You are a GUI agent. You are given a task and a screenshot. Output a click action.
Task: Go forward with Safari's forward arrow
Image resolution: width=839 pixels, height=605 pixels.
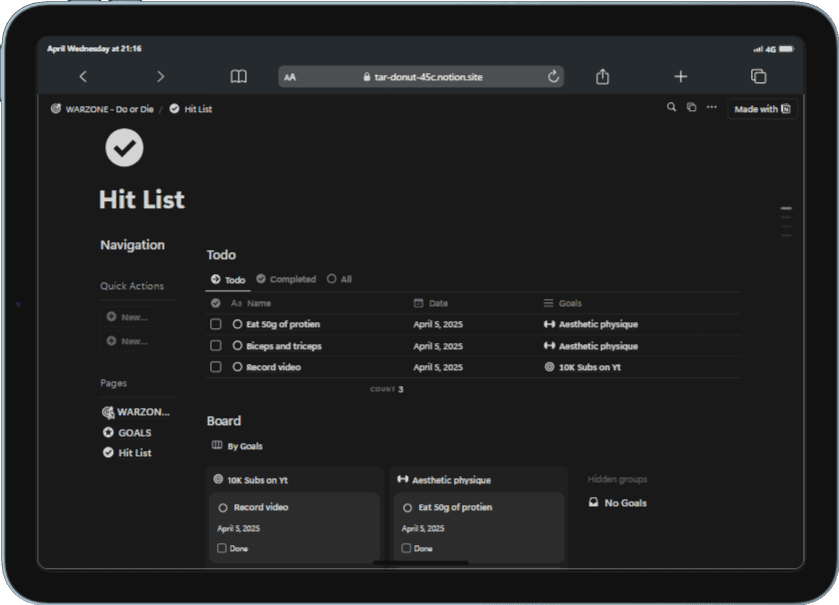coord(160,76)
